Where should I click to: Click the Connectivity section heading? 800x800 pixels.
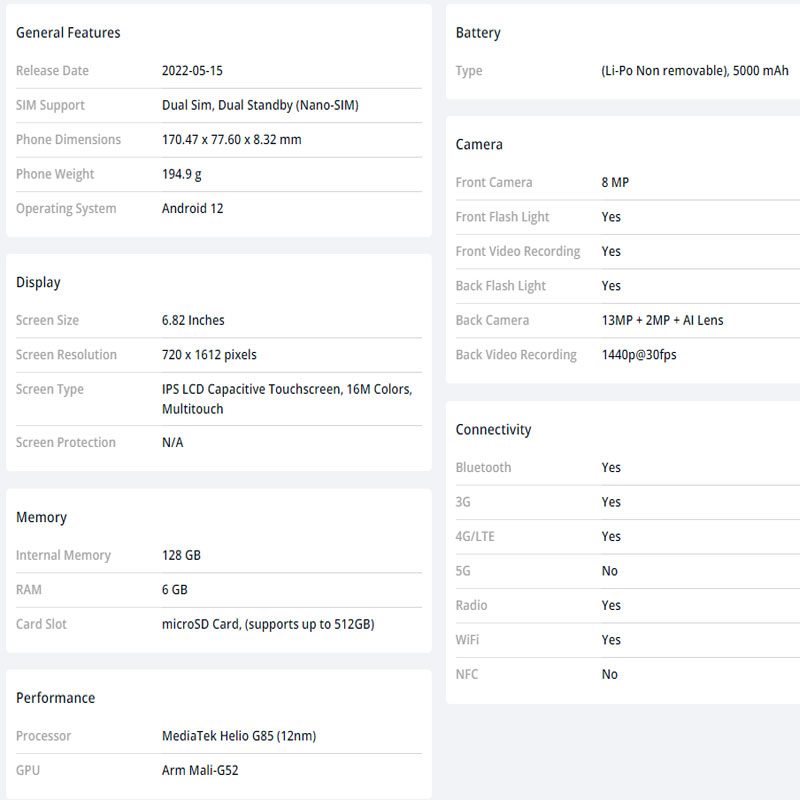493,430
